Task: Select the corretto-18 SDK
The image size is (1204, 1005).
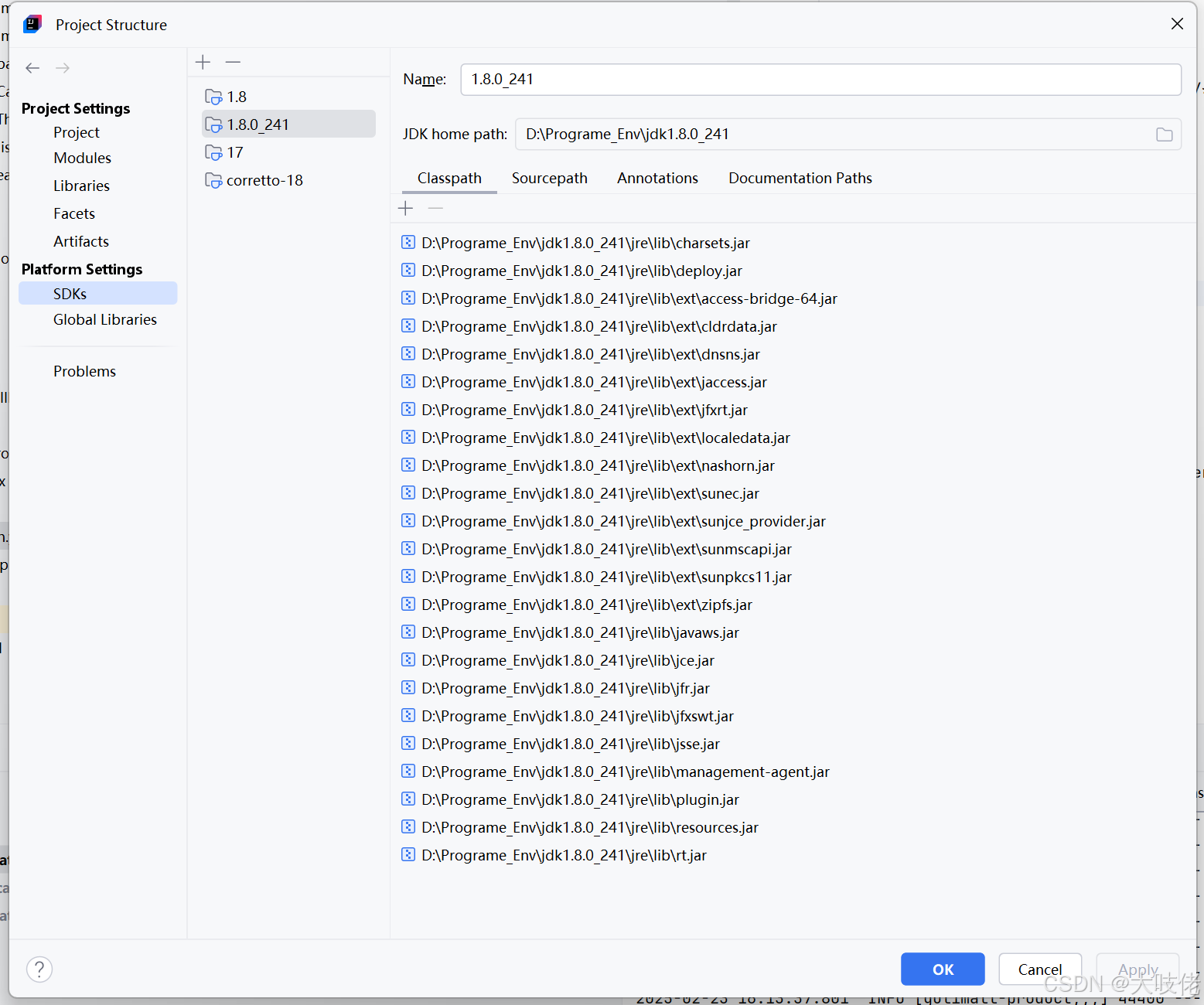Action: click(264, 180)
